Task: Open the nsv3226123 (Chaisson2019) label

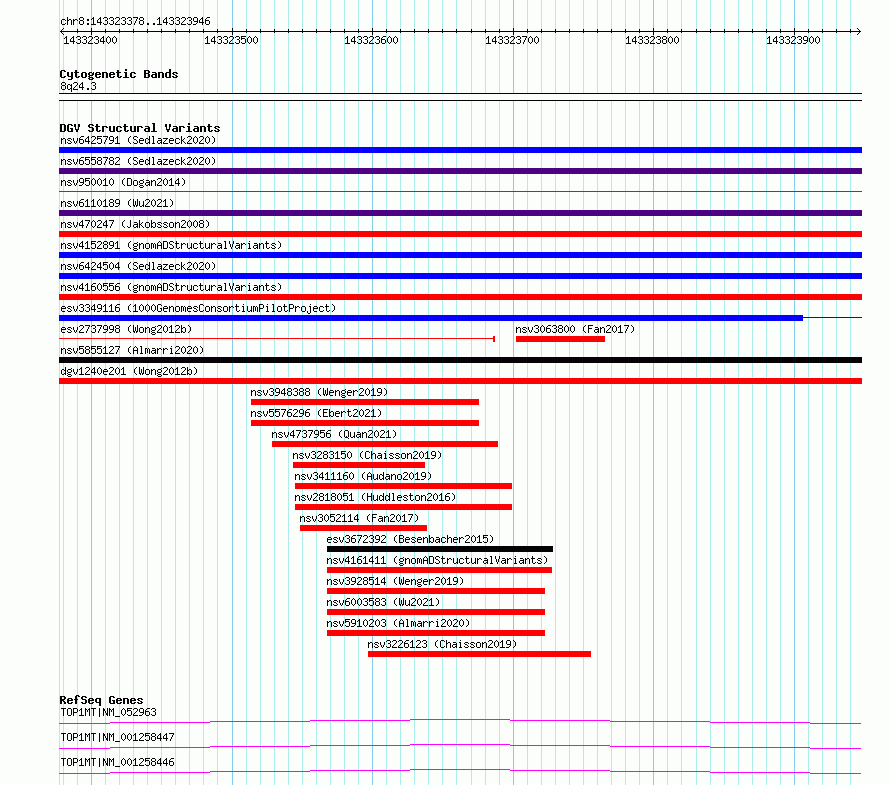Action: (442, 644)
